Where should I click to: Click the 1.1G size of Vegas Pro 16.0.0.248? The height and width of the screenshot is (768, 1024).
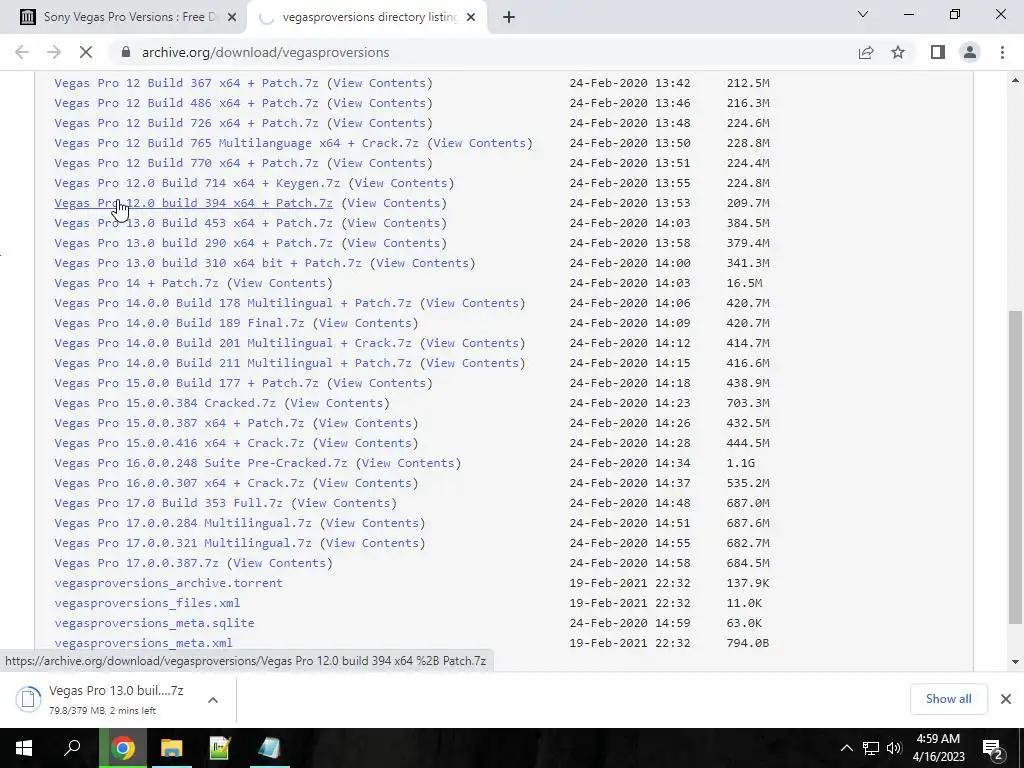pyautogui.click(x=741, y=463)
